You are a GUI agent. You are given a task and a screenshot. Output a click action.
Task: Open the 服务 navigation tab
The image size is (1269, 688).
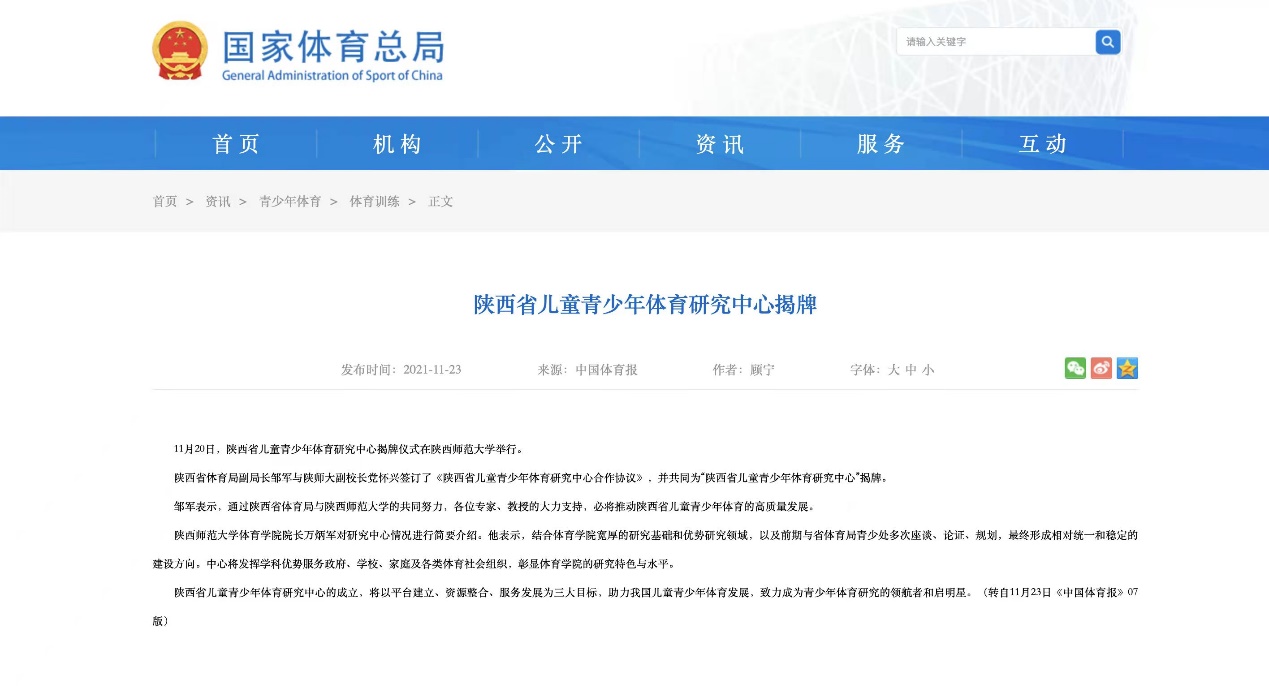(881, 144)
